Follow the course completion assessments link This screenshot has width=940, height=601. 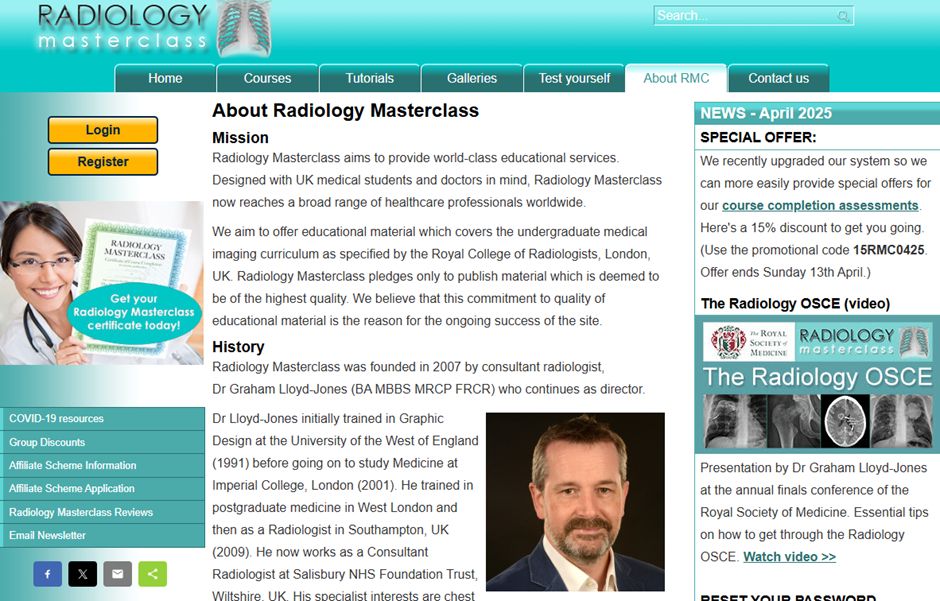click(820, 206)
